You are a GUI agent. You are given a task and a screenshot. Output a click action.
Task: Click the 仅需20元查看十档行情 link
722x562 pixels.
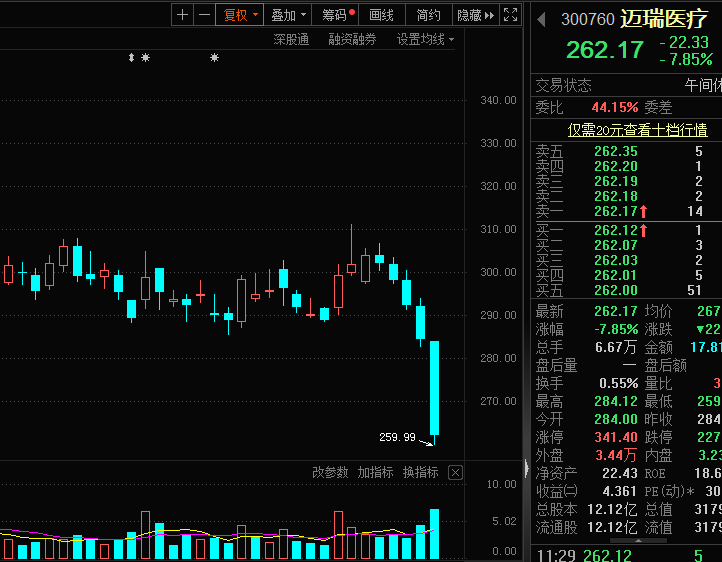tap(637, 130)
